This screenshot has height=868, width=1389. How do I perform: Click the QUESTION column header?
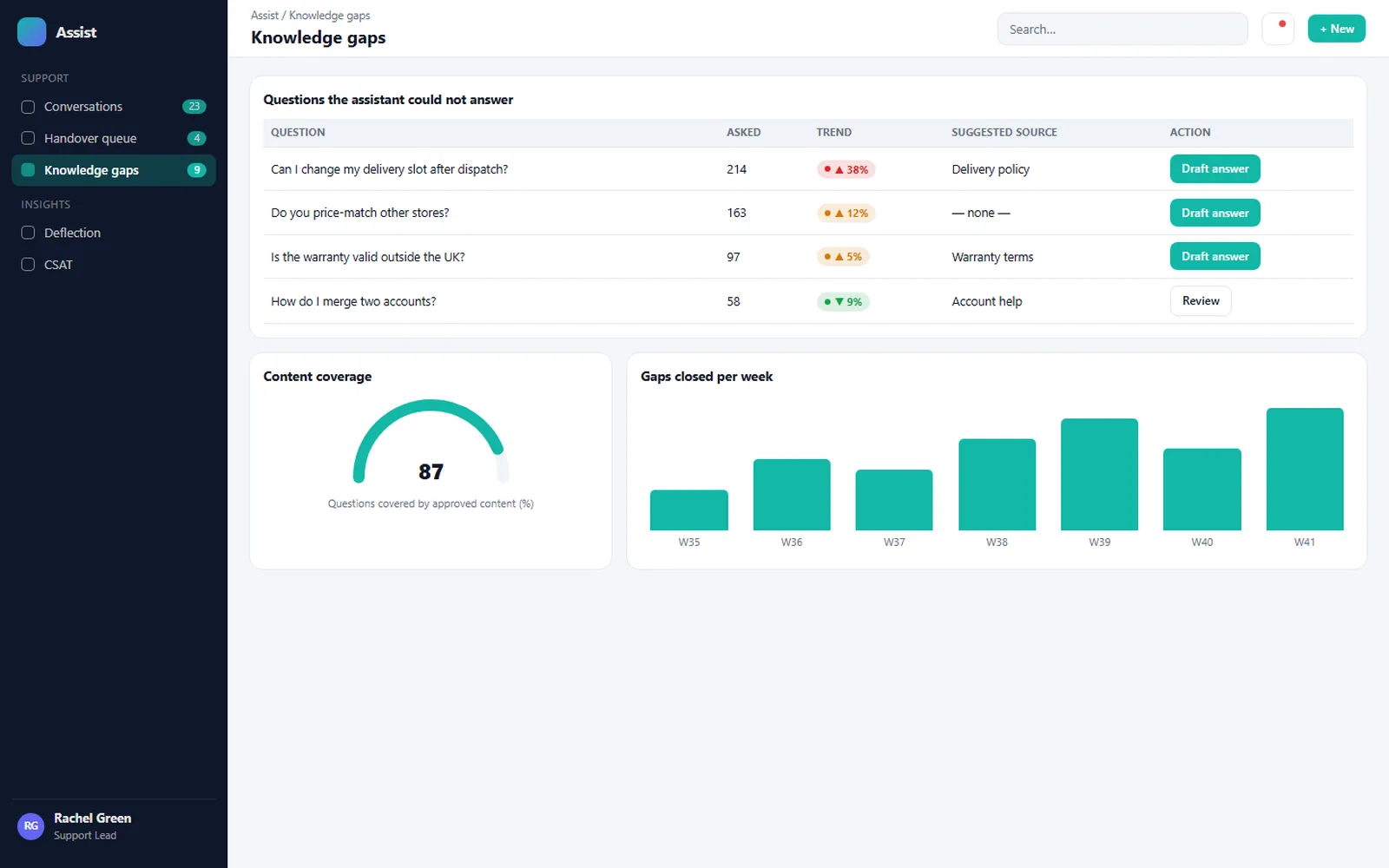point(298,132)
